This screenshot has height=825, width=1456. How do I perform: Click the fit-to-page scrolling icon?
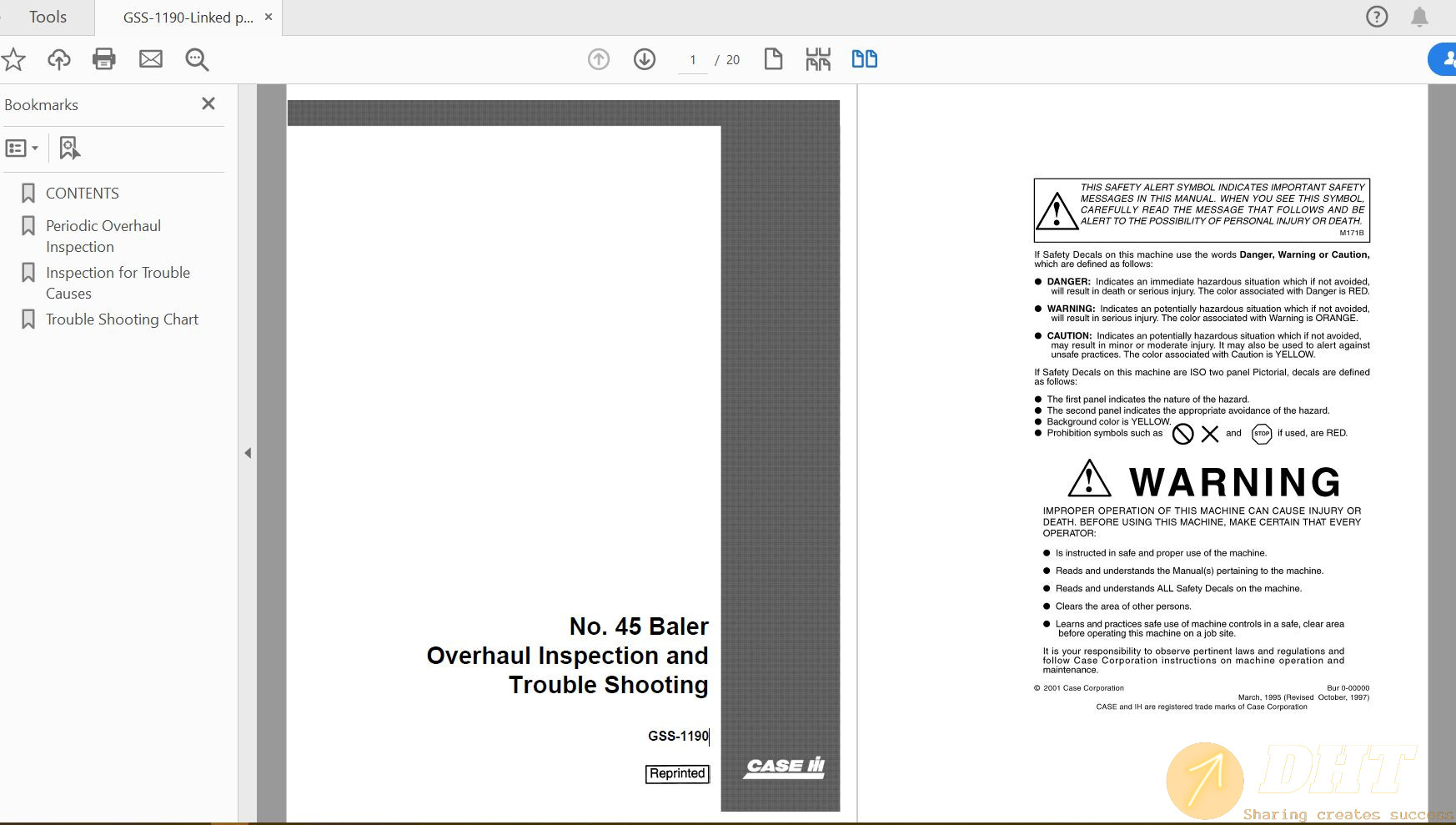pos(818,59)
